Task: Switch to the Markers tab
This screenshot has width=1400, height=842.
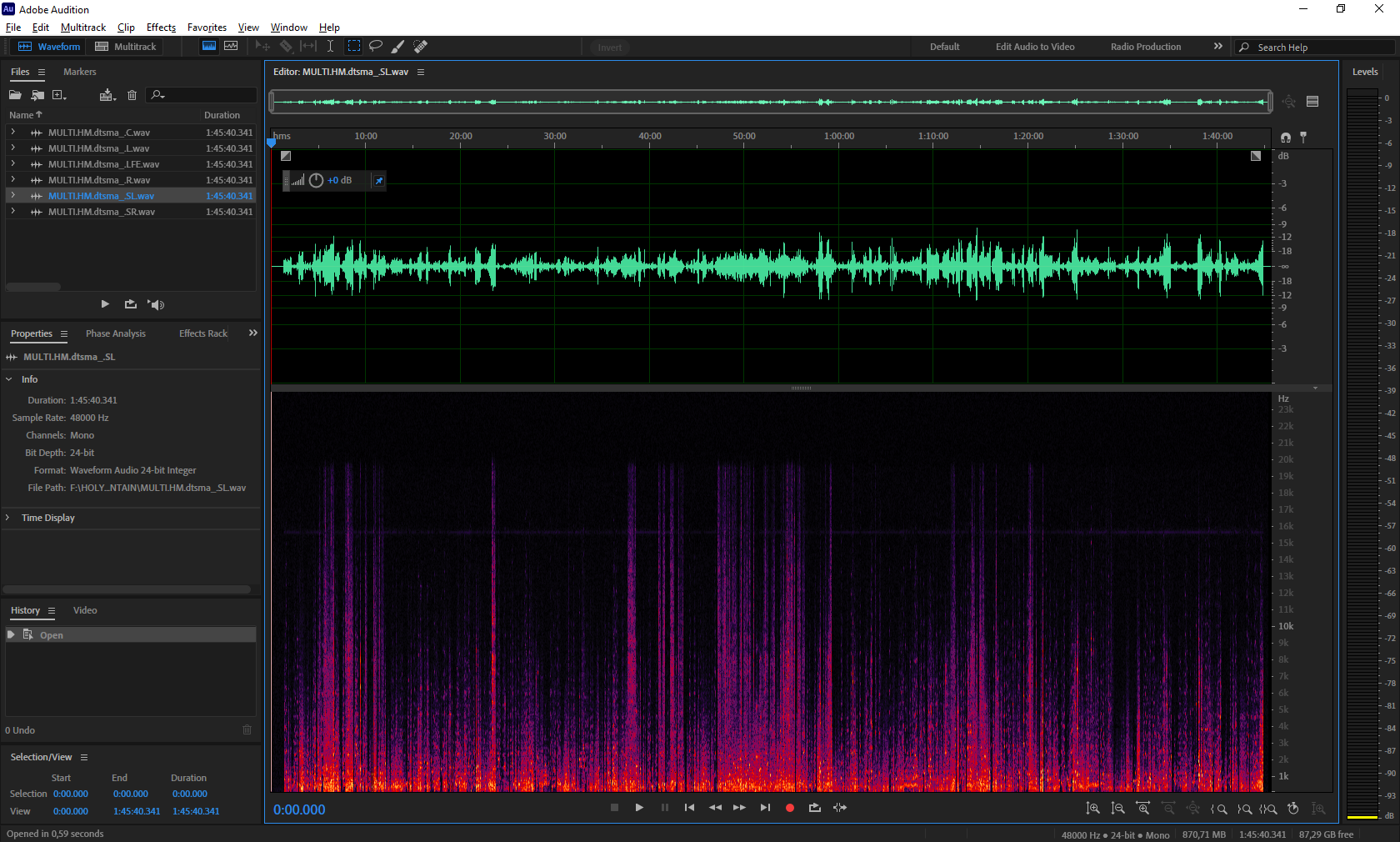Action: tap(79, 72)
